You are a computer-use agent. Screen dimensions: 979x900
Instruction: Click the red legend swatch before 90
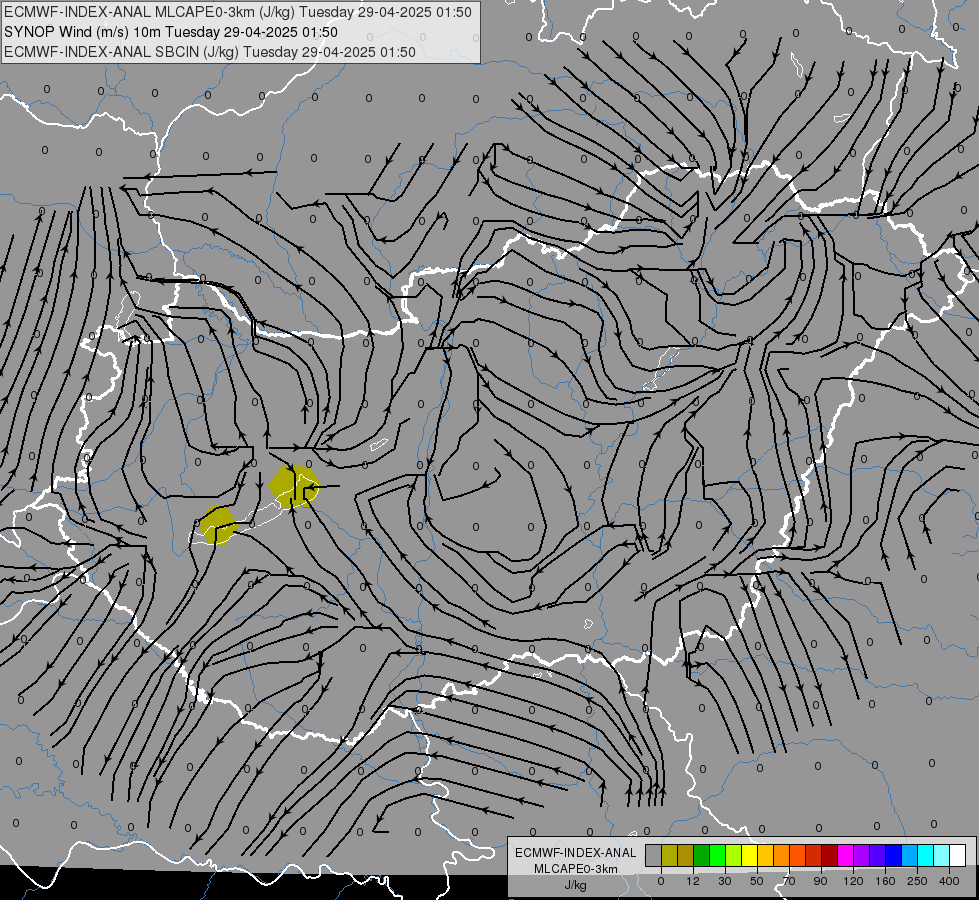tap(814, 855)
